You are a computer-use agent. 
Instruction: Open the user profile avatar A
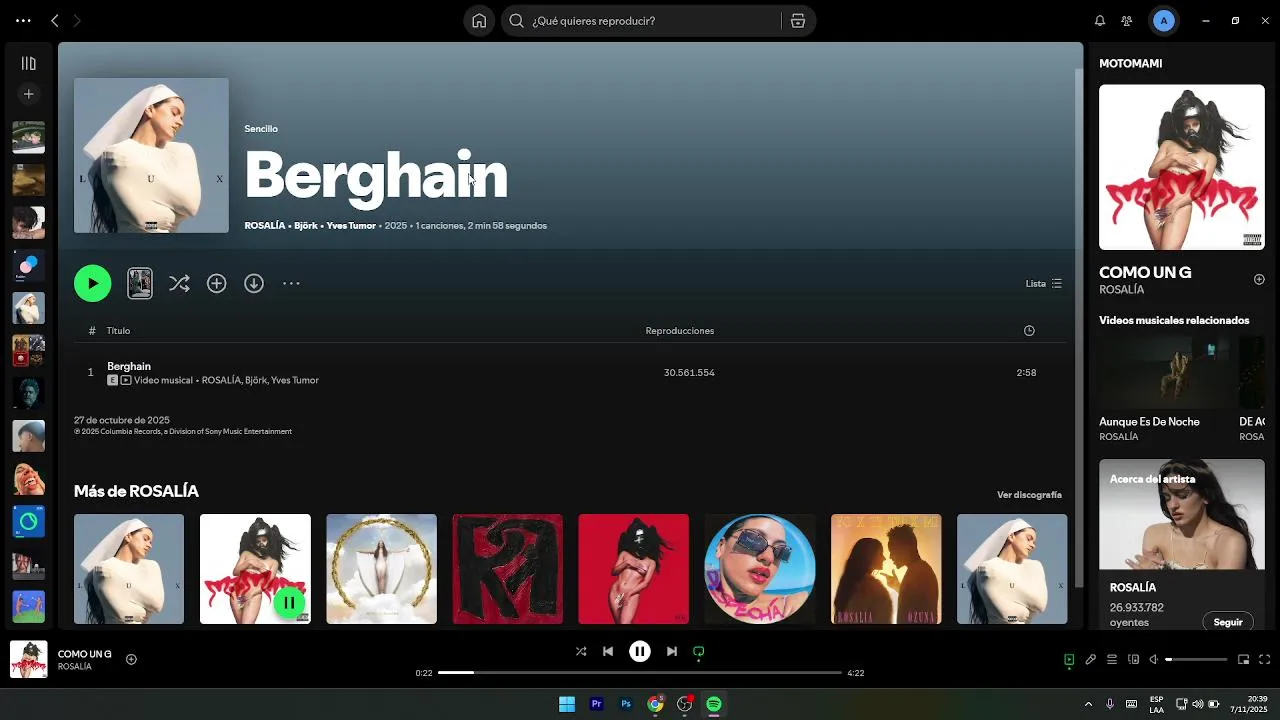(1163, 20)
